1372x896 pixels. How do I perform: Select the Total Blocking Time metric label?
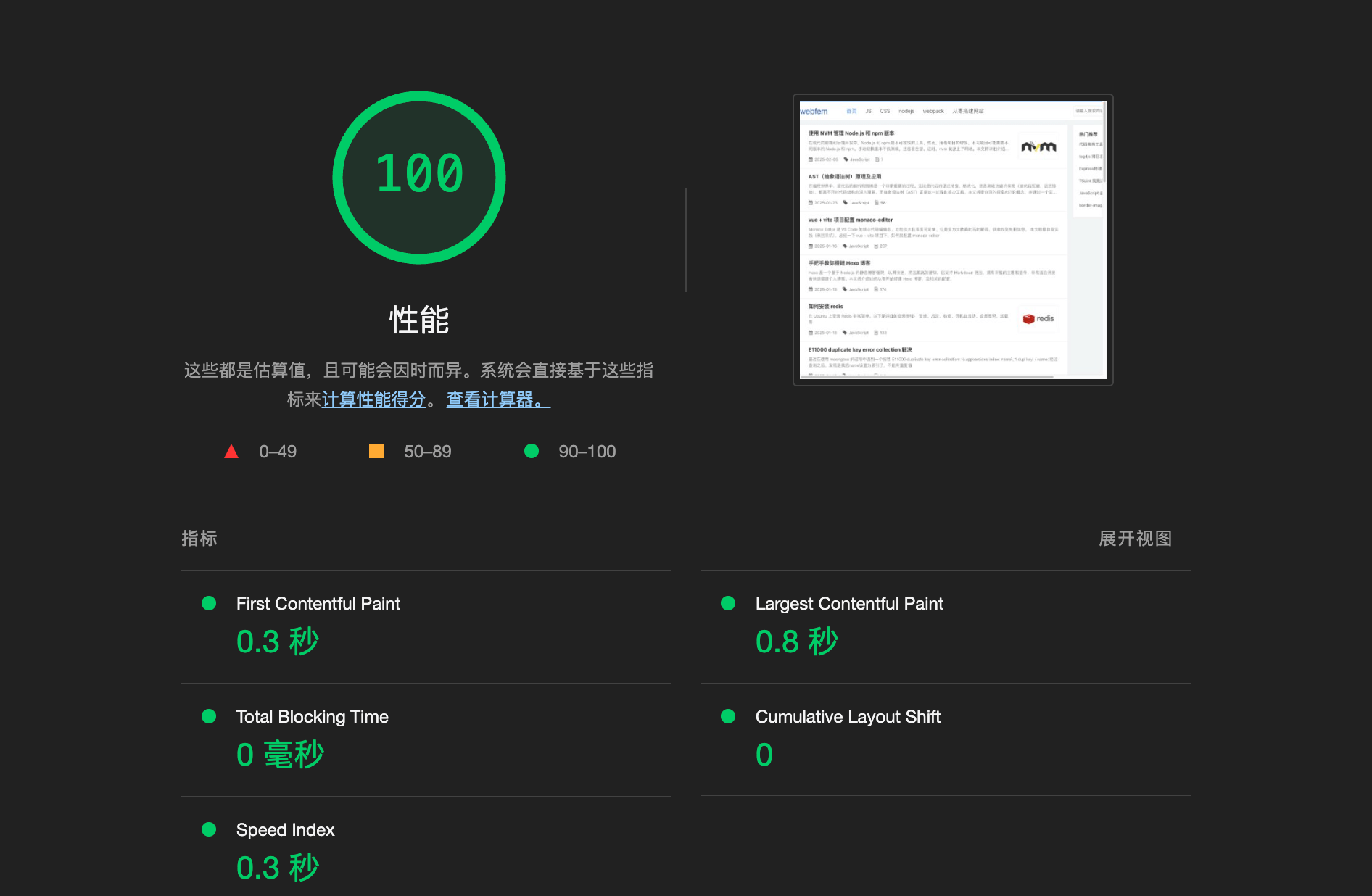(313, 717)
